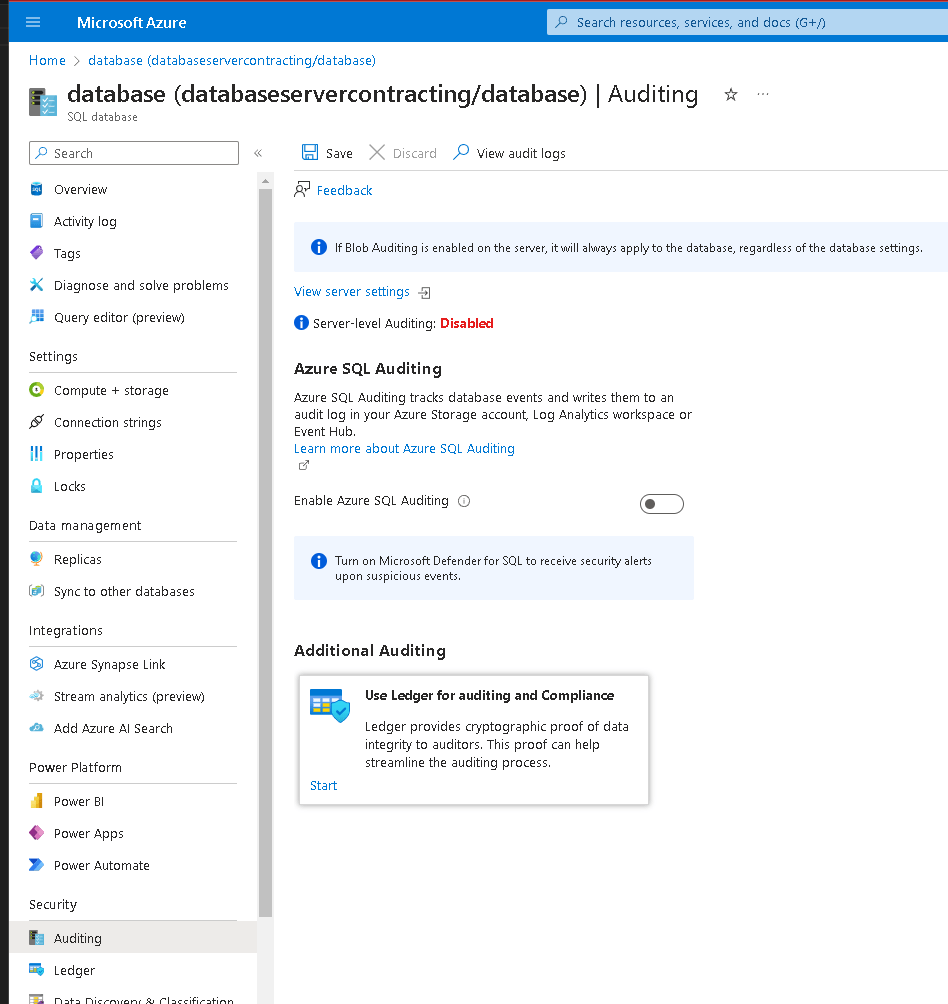Click 'Use Ledger for auditing and Compliance' heading
The width and height of the screenshot is (948, 1004).
[x=489, y=695]
